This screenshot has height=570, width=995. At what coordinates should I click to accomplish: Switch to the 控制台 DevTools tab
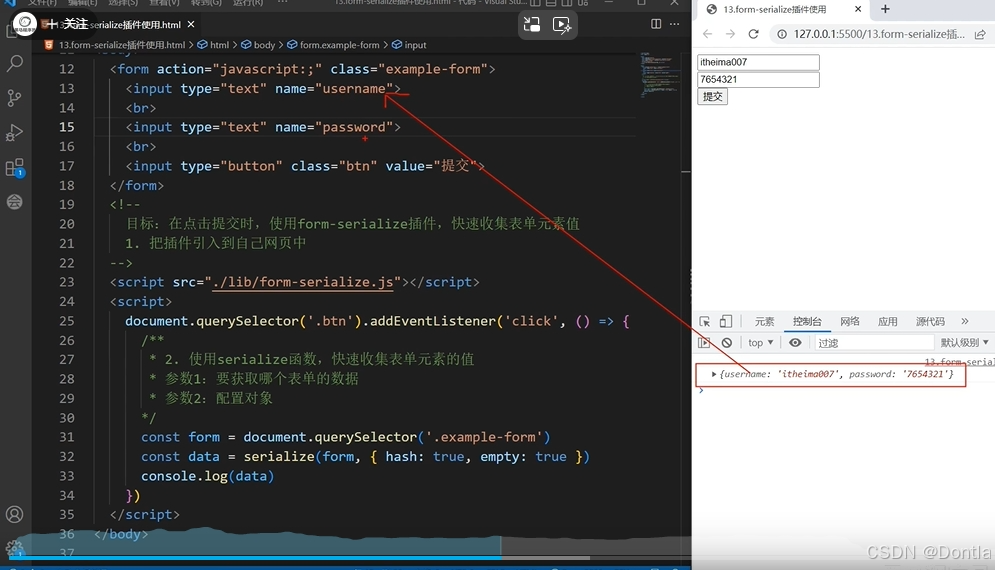[807, 322]
